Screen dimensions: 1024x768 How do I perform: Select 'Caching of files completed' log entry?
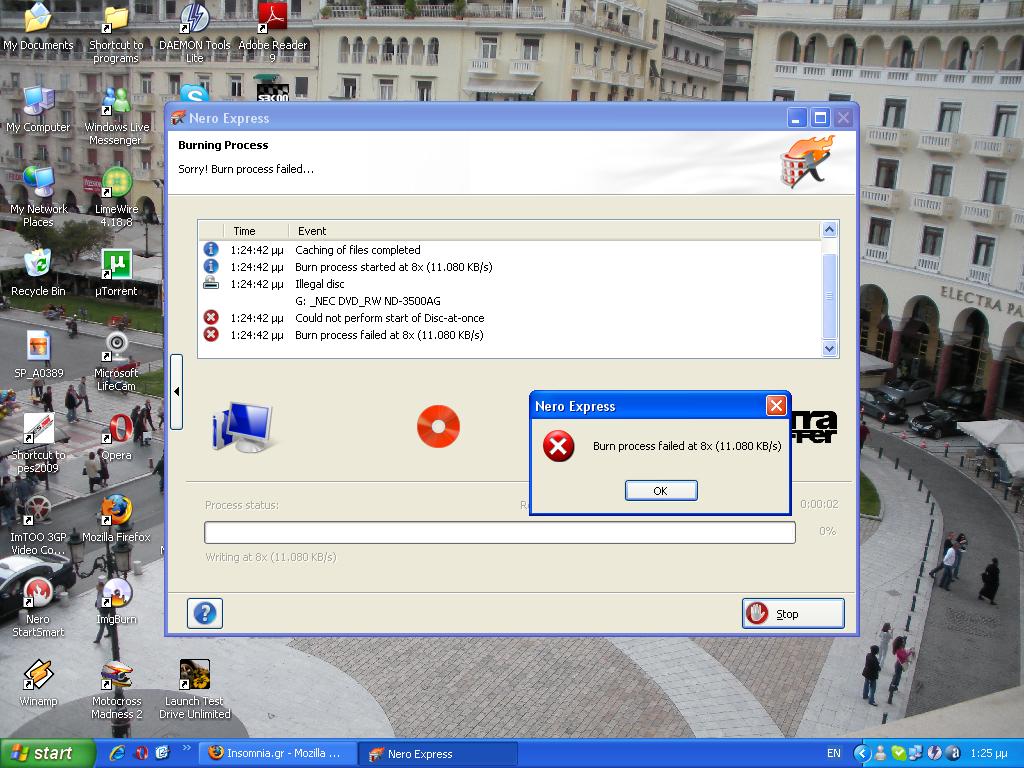(510, 250)
